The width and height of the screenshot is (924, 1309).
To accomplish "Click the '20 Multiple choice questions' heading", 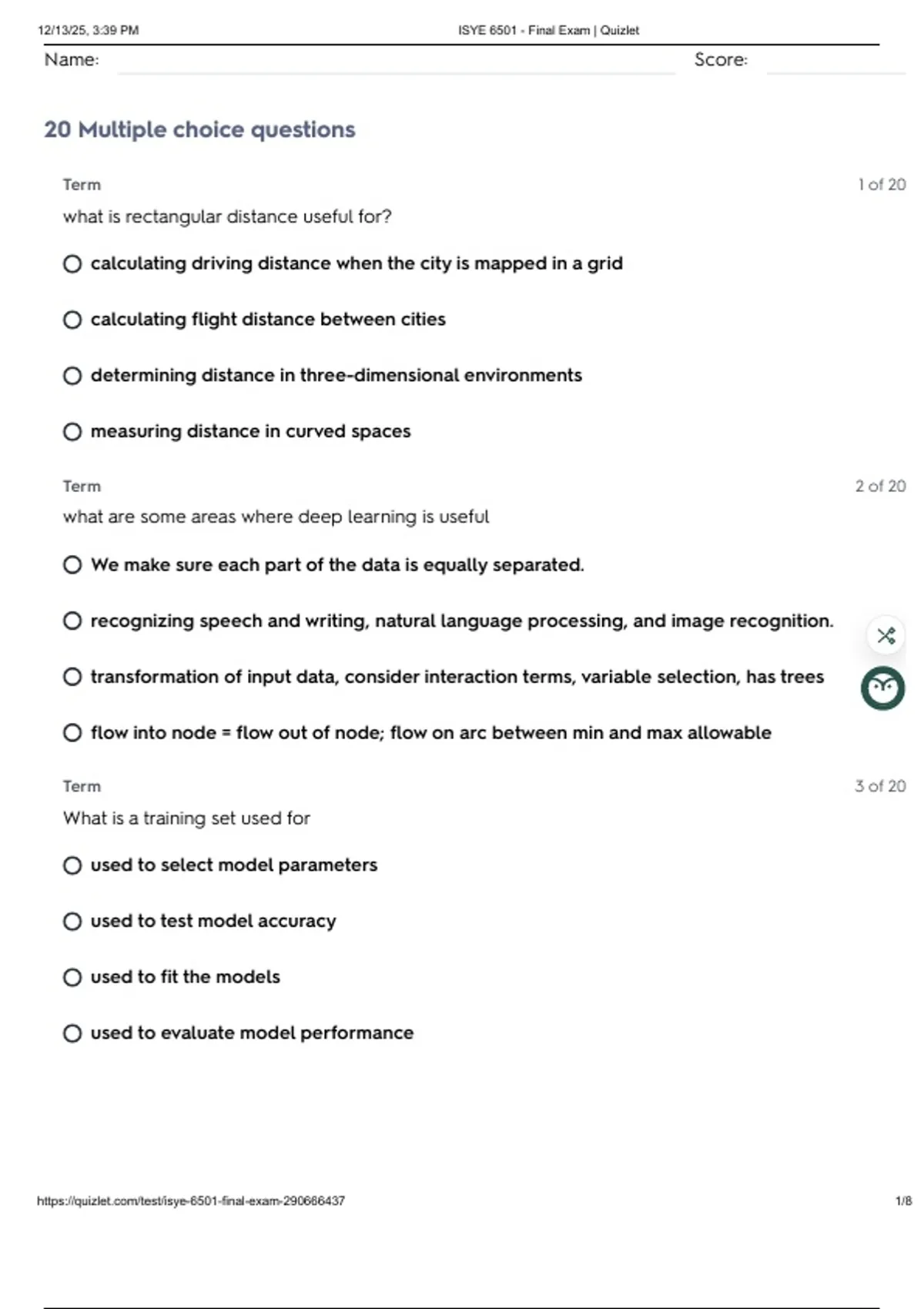I will click(x=199, y=129).
